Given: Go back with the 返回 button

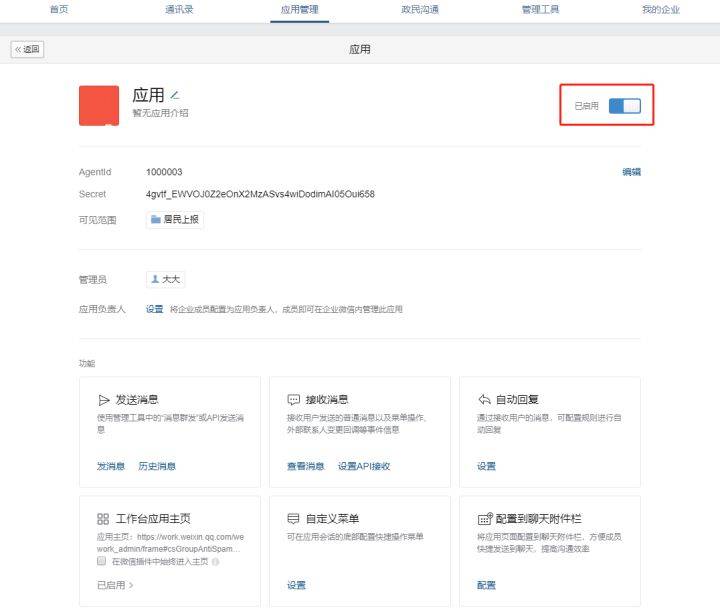Looking at the screenshot, I should point(28,49).
